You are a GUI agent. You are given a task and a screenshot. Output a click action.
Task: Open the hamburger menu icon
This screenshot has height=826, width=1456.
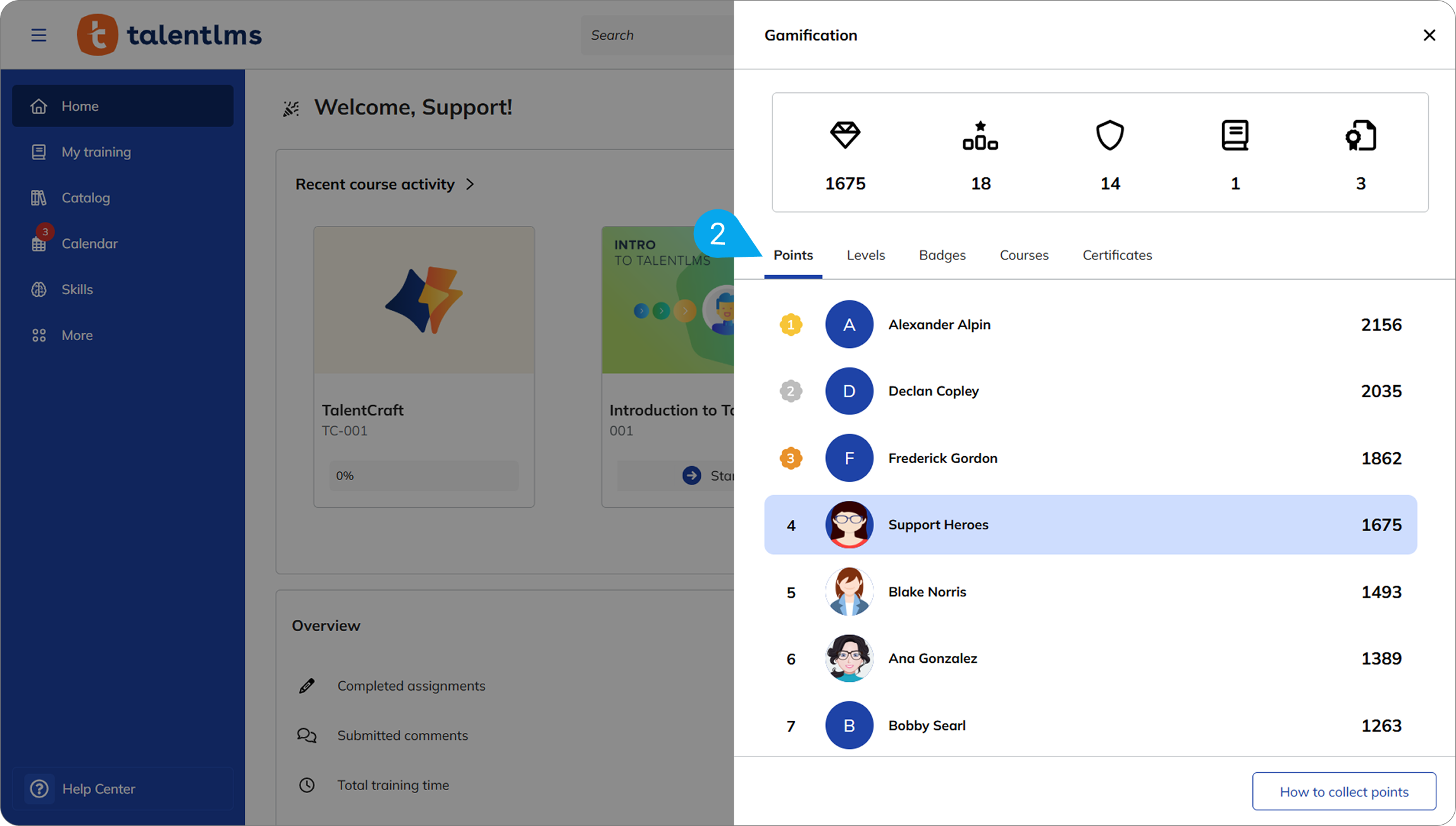point(39,35)
